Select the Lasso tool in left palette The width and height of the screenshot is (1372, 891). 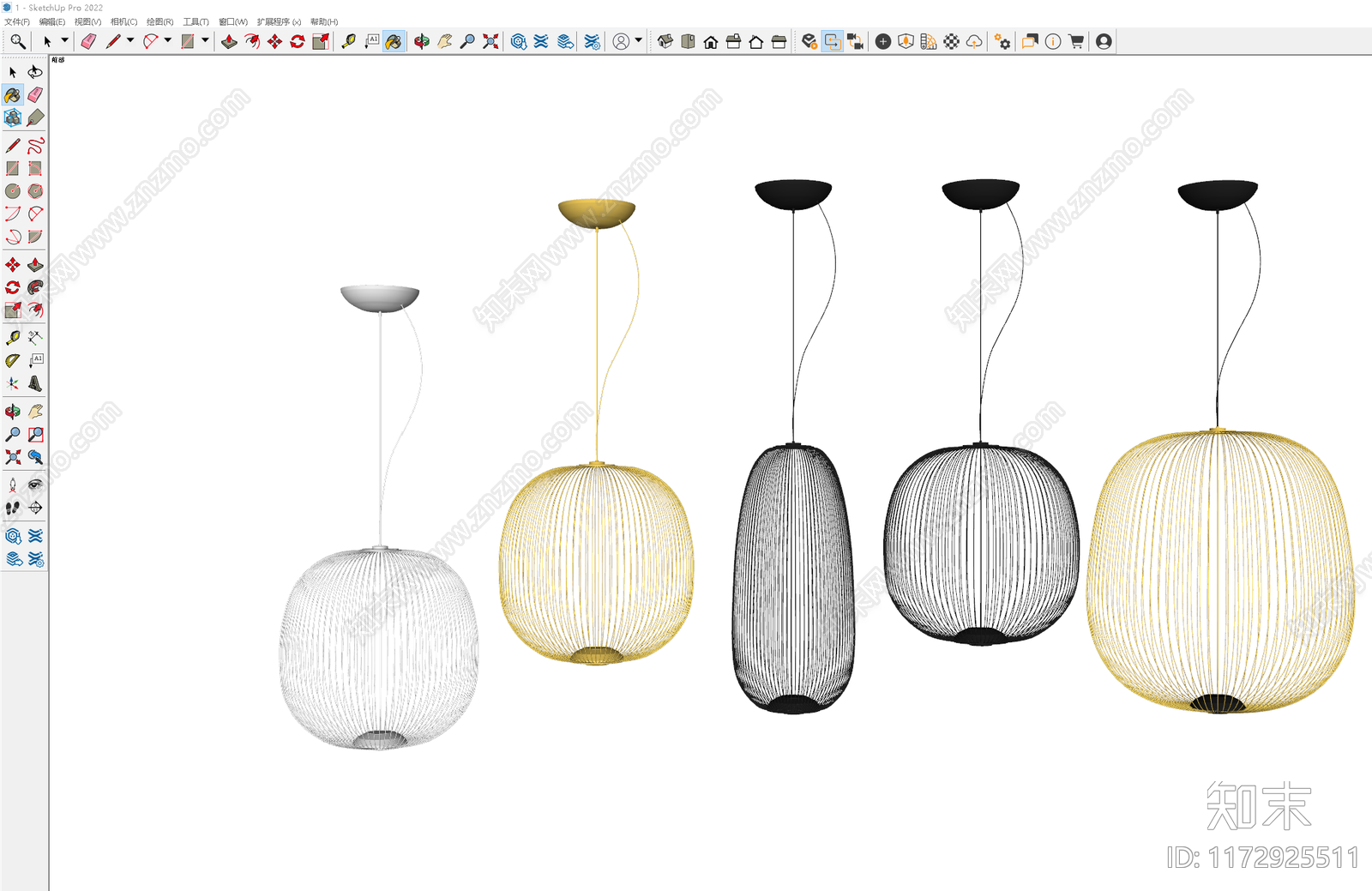pos(35,72)
